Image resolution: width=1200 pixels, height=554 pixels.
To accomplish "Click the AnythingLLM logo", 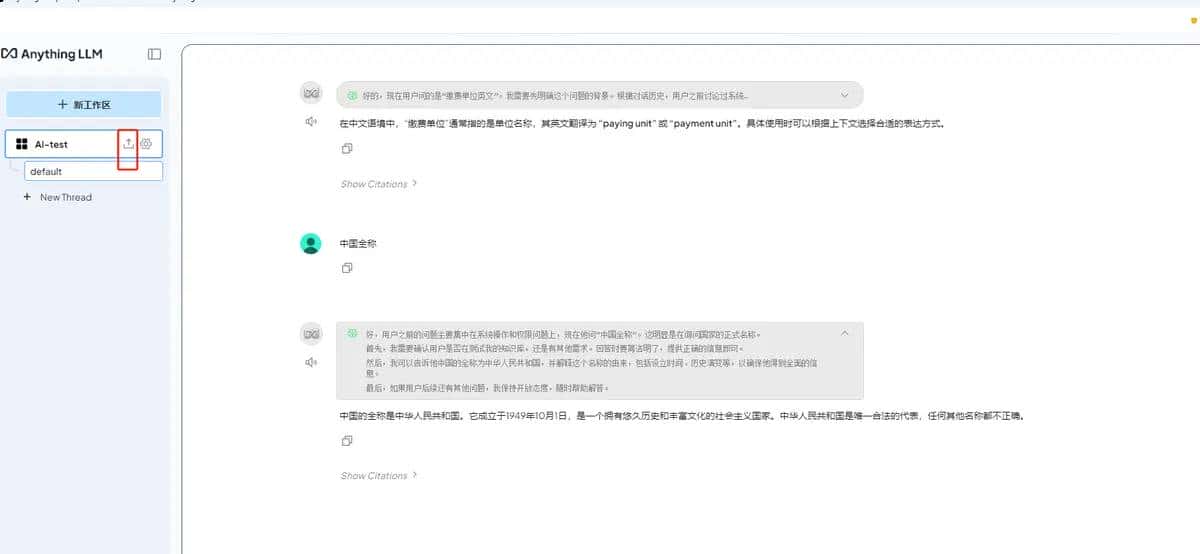I will coord(52,54).
